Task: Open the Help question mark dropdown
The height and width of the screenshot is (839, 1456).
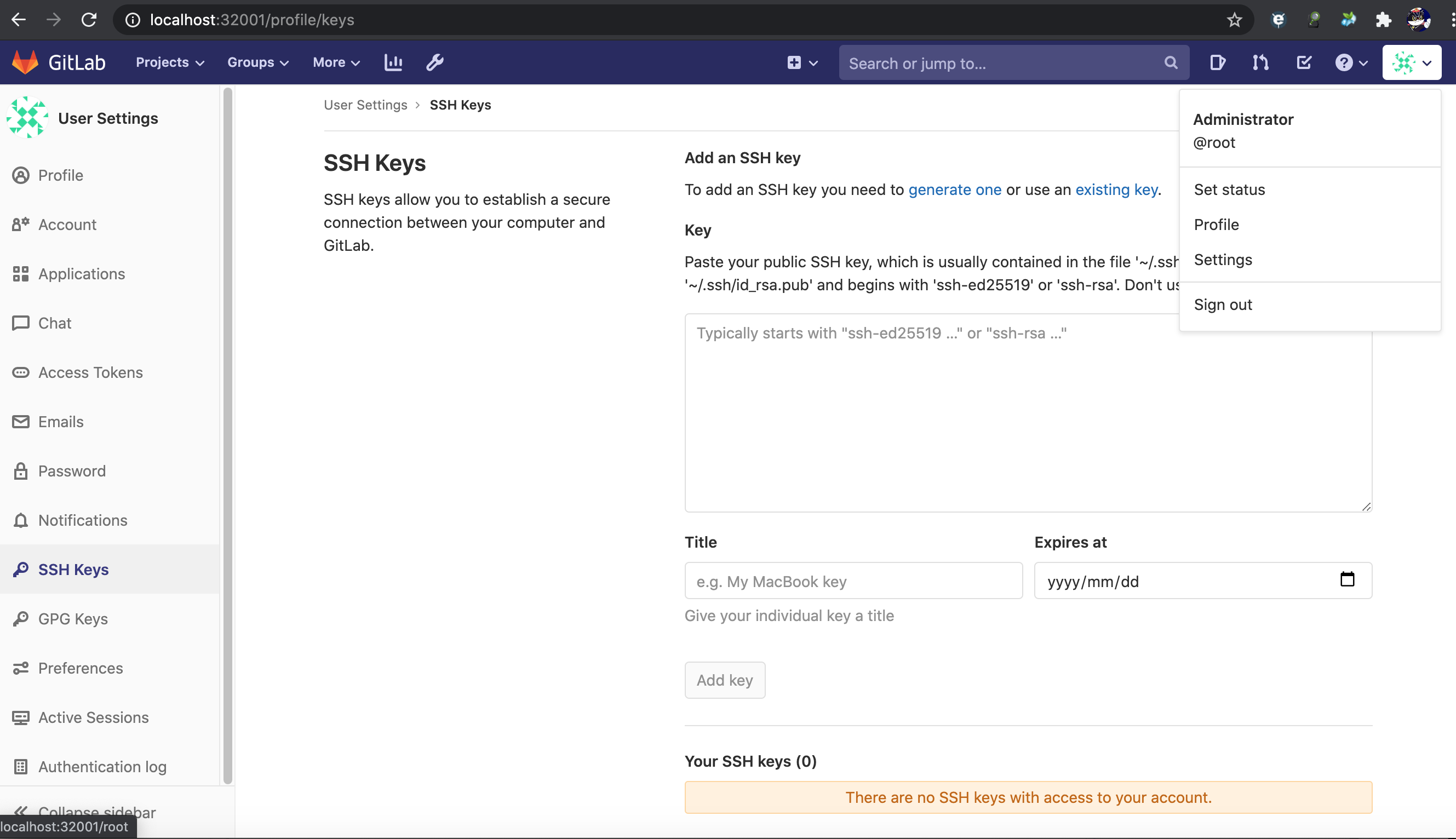Action: [1351, 62]
